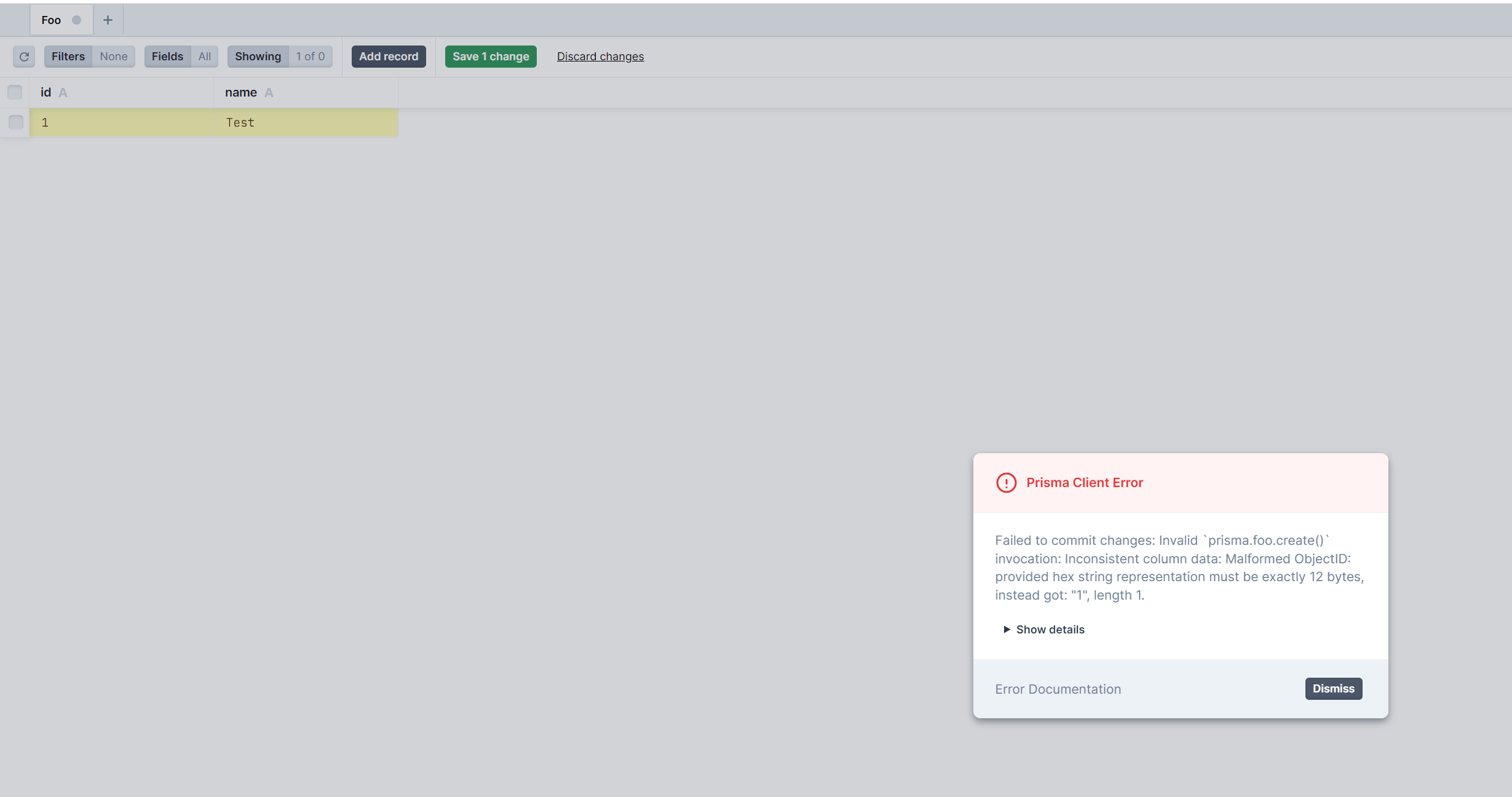Image resolution: width=1512 pixels, height=797 pixels.
Task: Click the error warning circle icon
Action: coord(1006,483)
